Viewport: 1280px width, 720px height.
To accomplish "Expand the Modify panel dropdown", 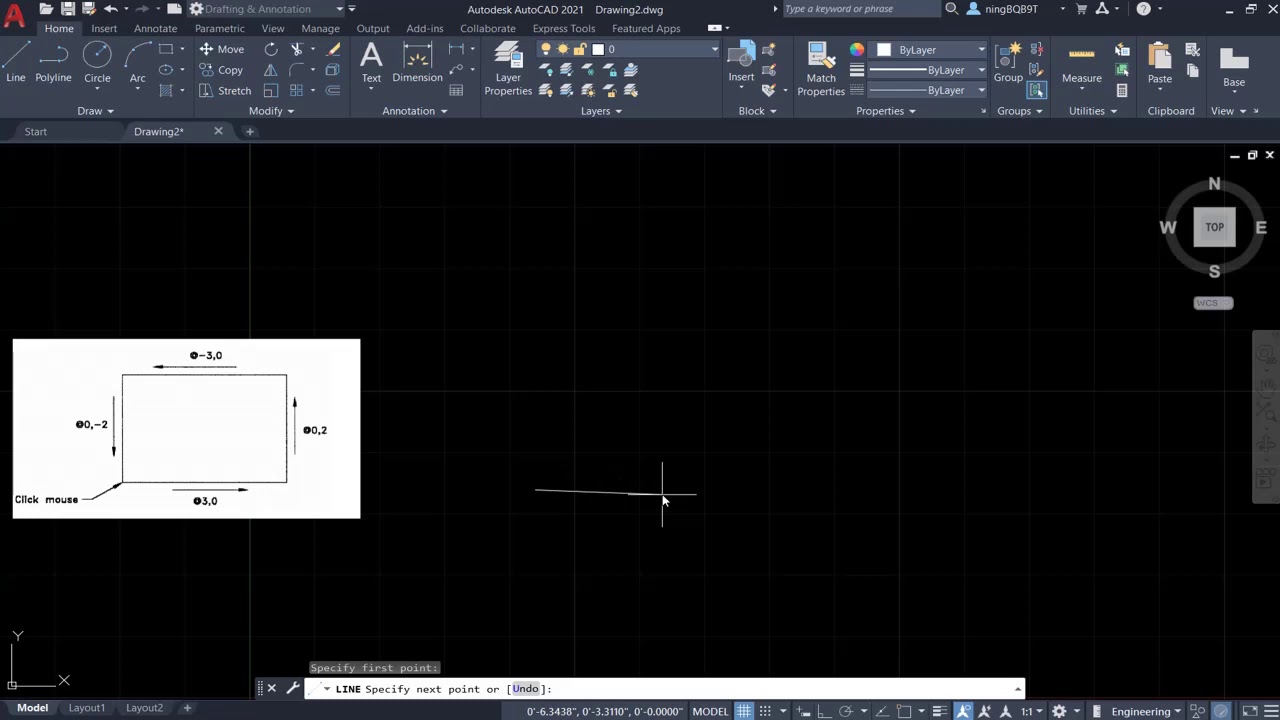I will coord(271,111).
